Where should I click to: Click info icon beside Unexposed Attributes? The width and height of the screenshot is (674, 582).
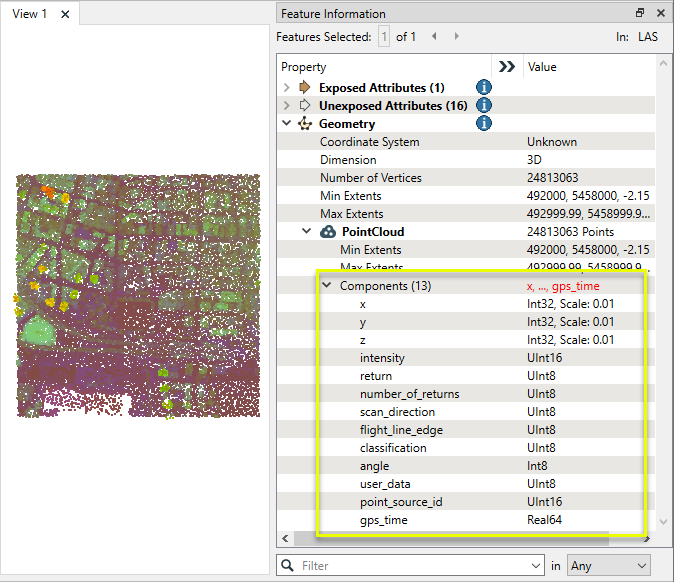(x=484, y=106)
